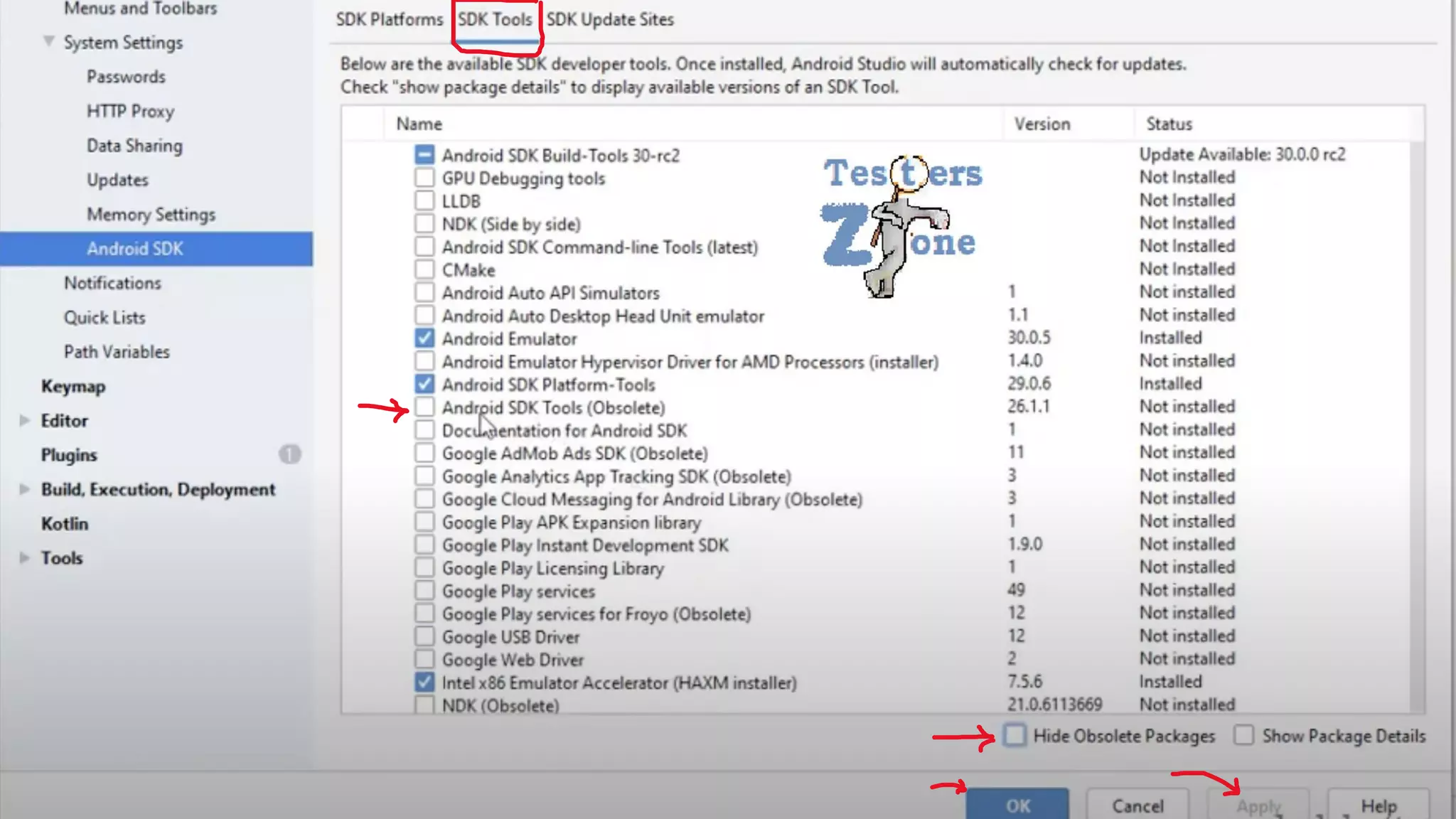Tick the GPU Debugging tools checkbox
This screenshot has width=1456, height=819.
pyautogui.click(x=424, y=178)
